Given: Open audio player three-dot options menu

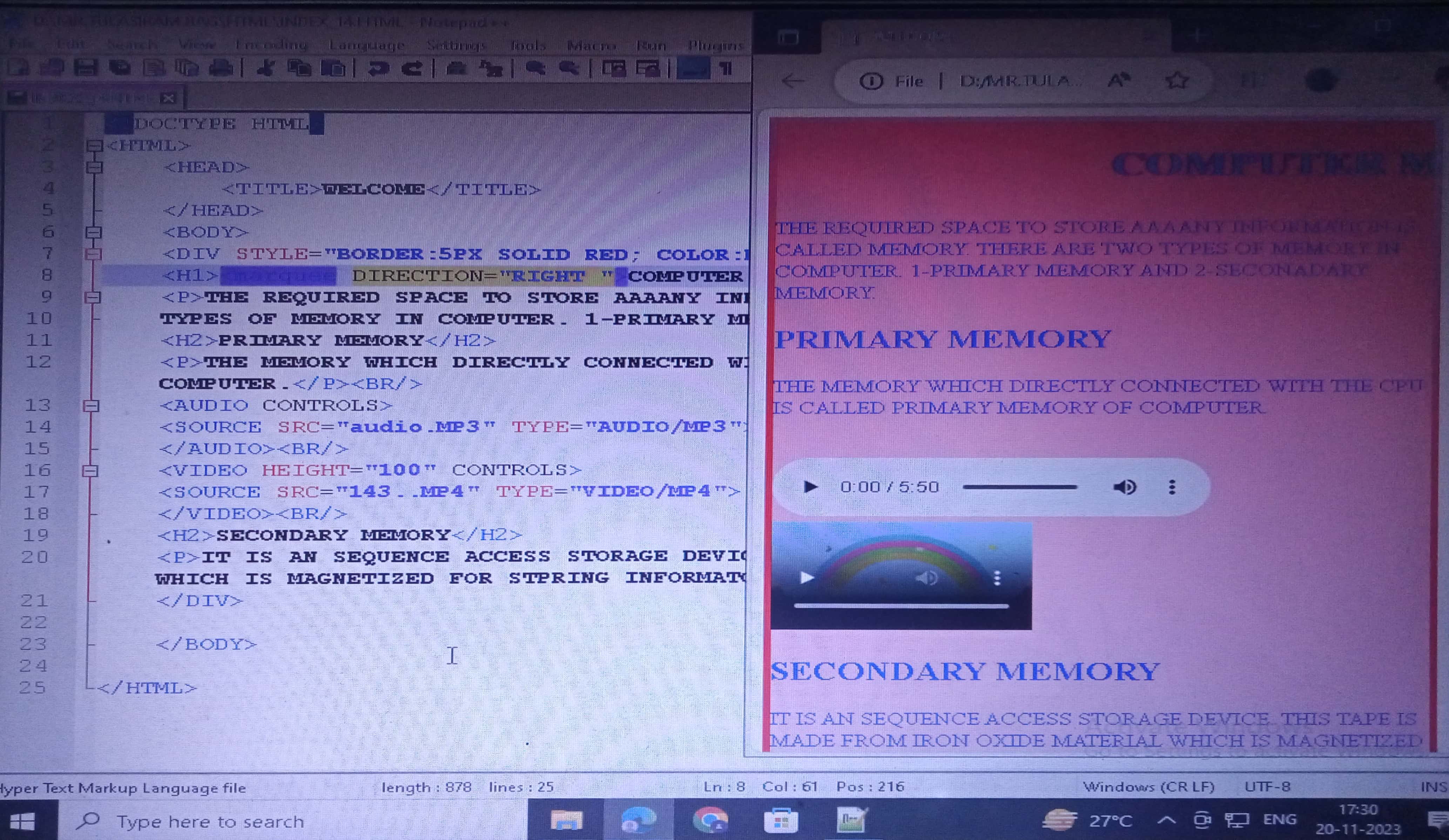Looking at the screenshot, I should (1172, 487).
